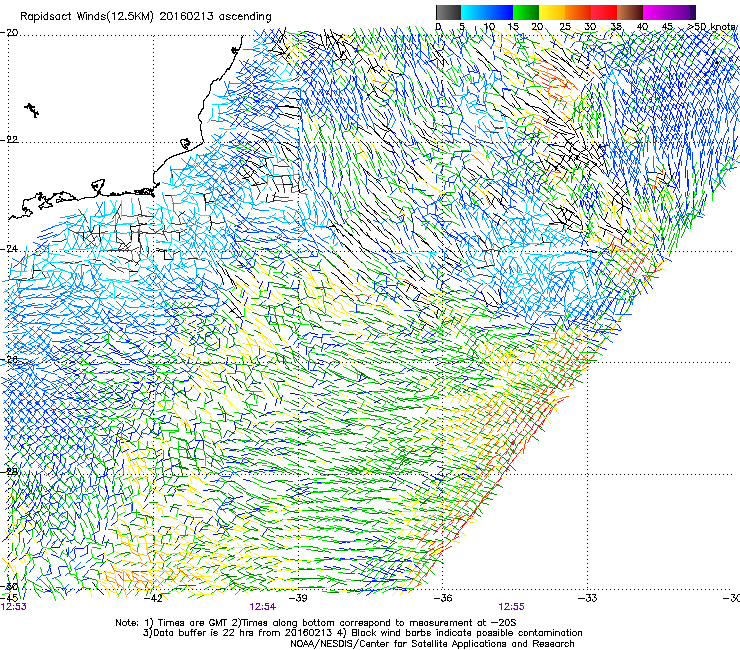Click the legend value 45
This screenshot has width=740, height=650.
(667, 27)
